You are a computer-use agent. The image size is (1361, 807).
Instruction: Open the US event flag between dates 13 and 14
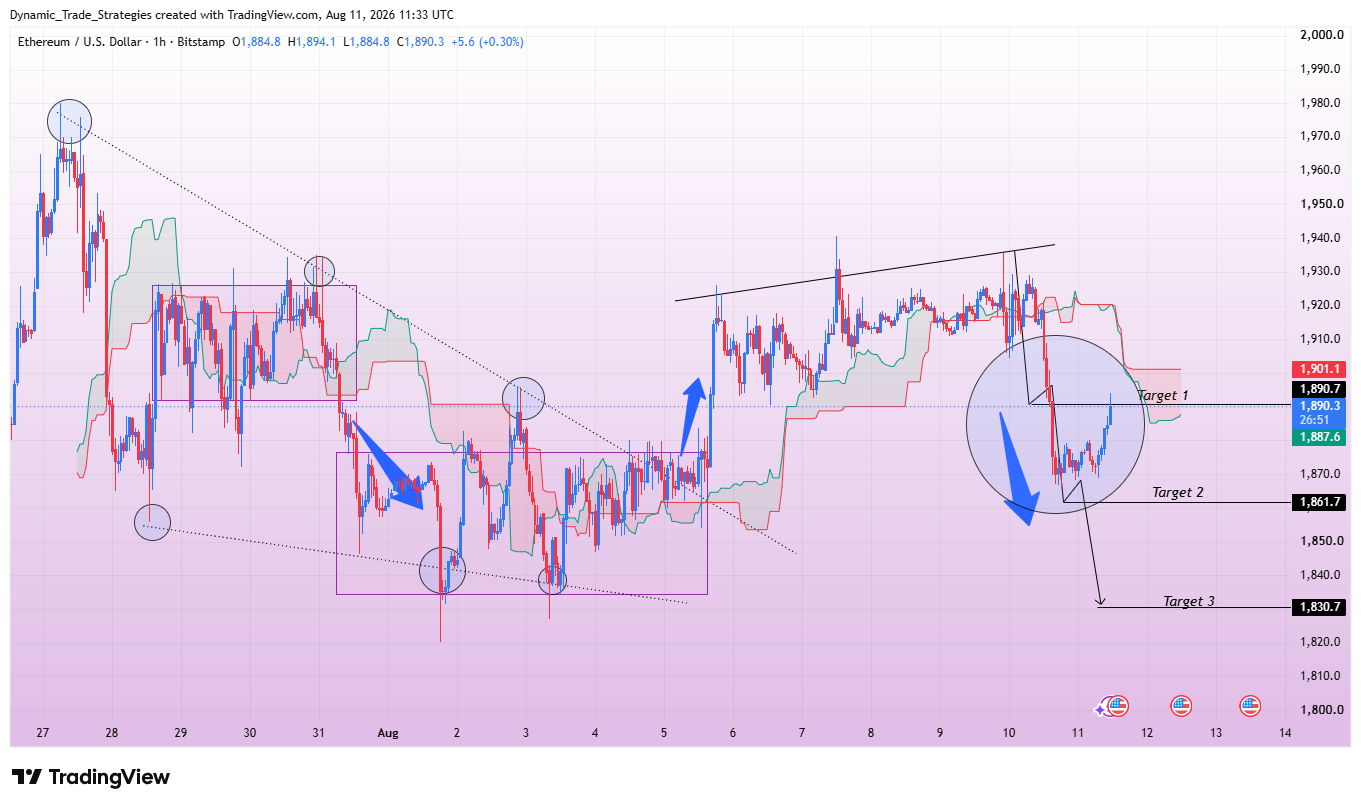coord(1250,706)
